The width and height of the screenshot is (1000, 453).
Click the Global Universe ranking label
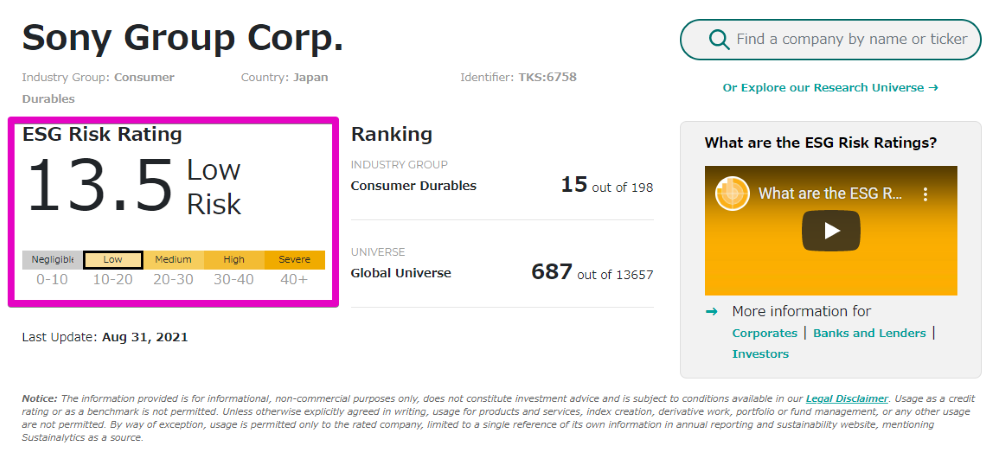(401, 273)
